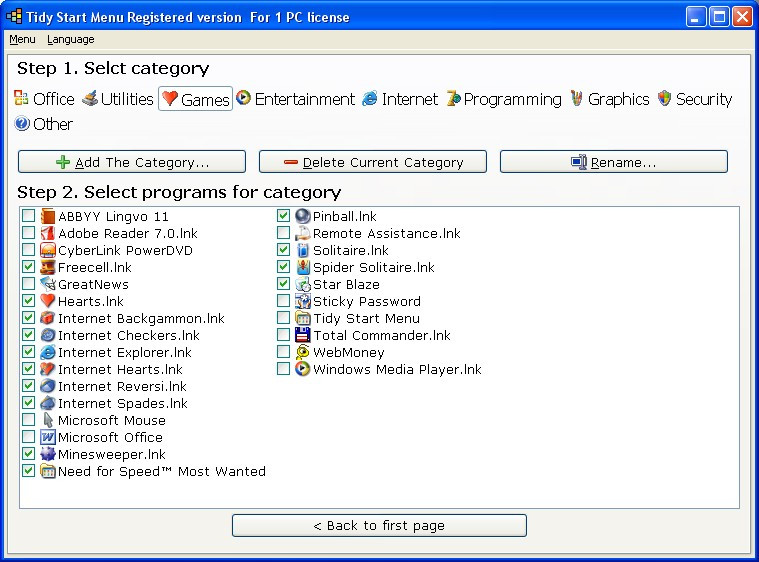Screen dimensions: 759x562
Task: Click the Adobe Reader 7.0 icon
Action: [47, 233]
